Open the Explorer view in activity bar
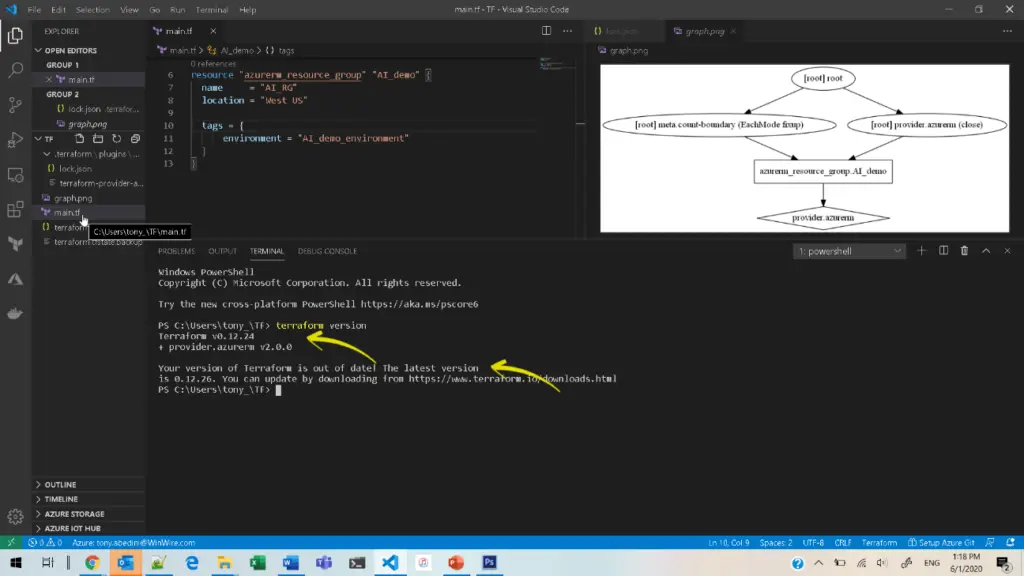The width and height of the screenshot is (1024, 576). 15,35
